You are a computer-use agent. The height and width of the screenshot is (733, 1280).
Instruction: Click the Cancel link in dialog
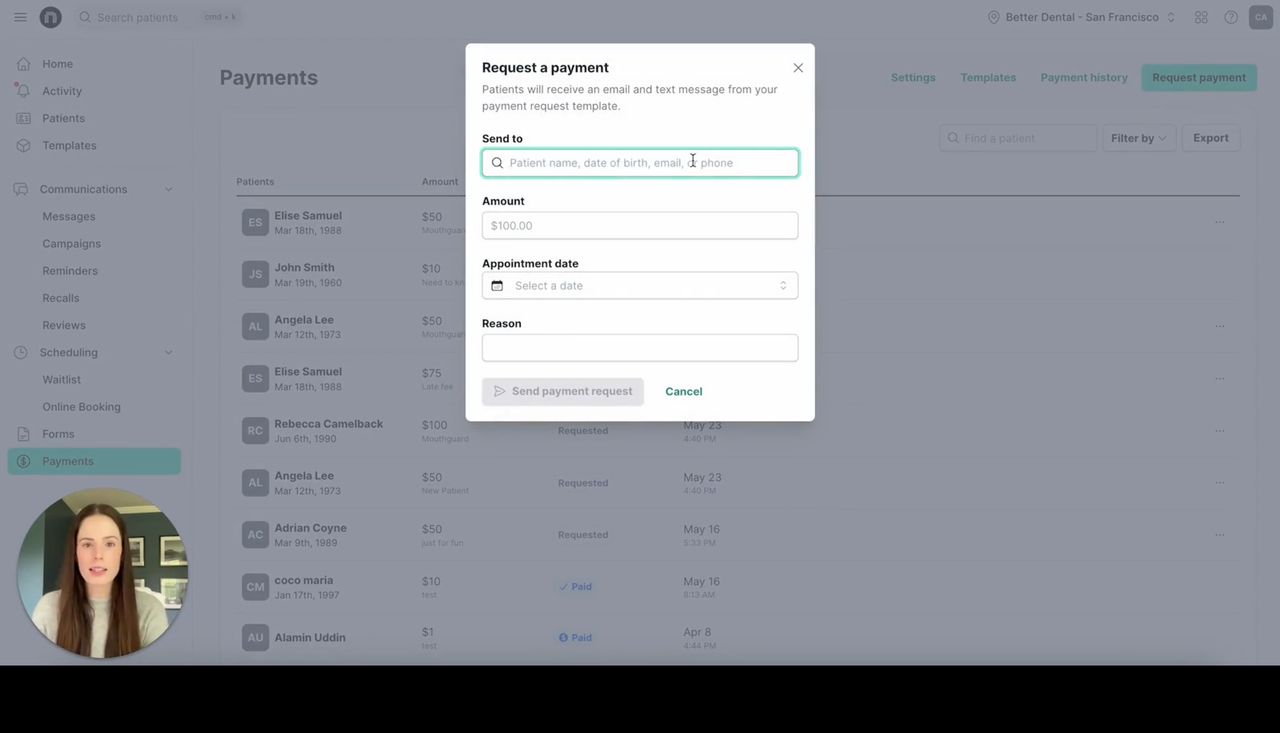tap(683, 392)
